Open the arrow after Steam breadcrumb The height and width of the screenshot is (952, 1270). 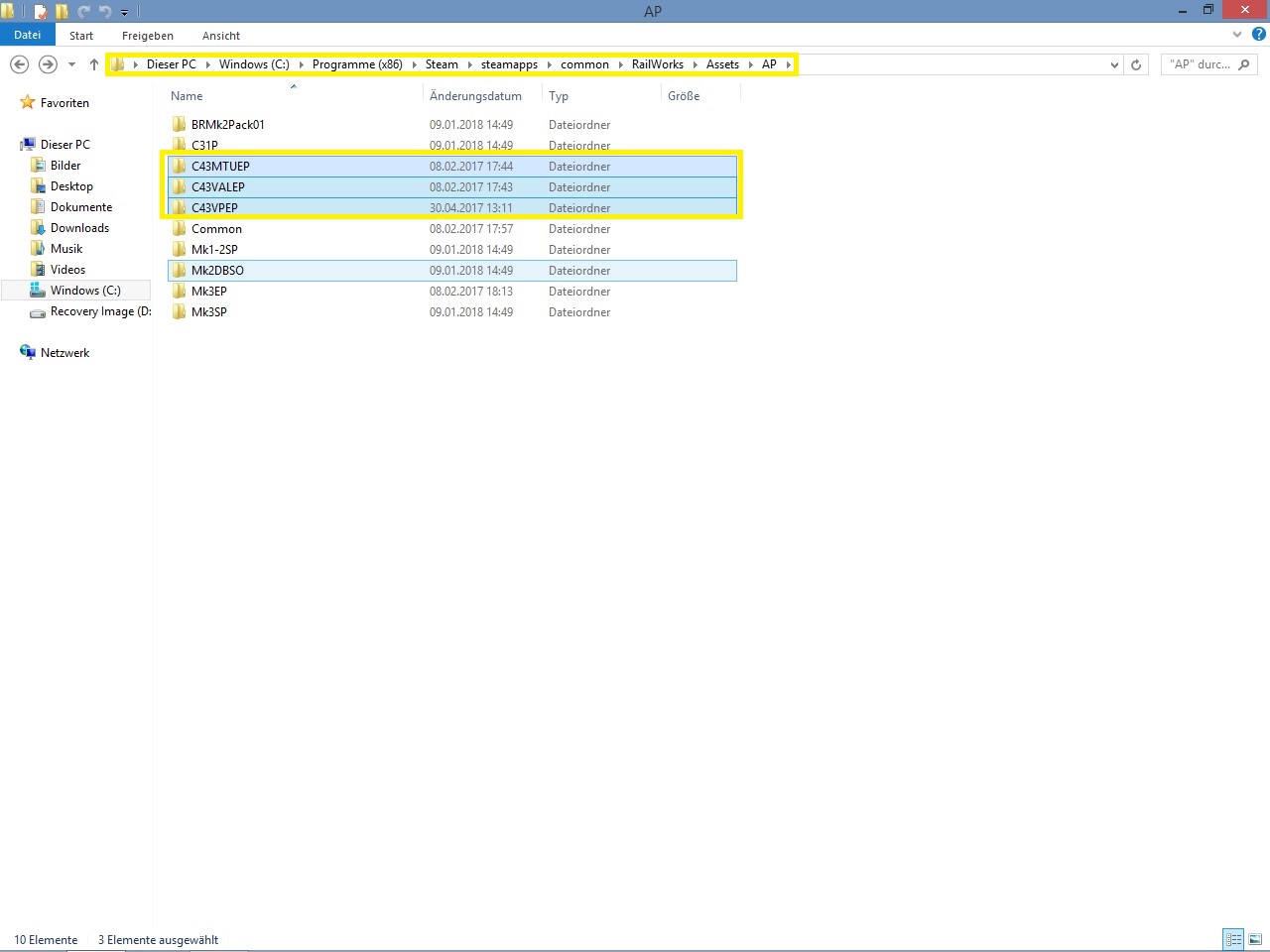pos(469,64)
